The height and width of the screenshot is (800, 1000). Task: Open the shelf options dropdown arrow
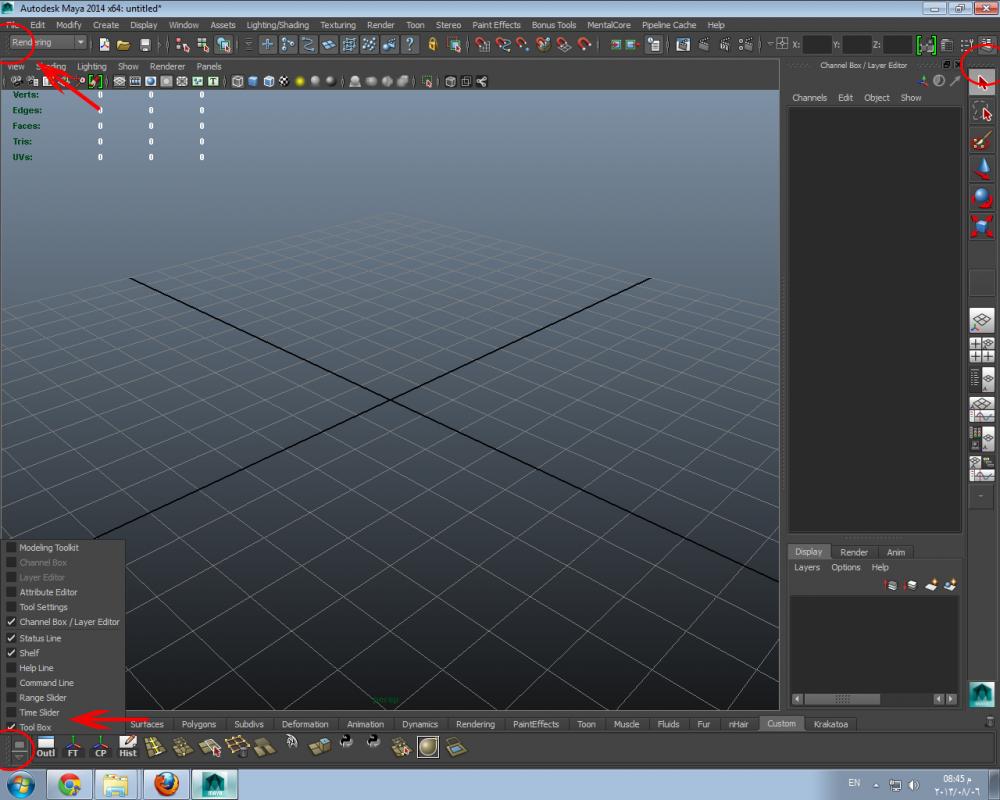(x=18, y=759)
